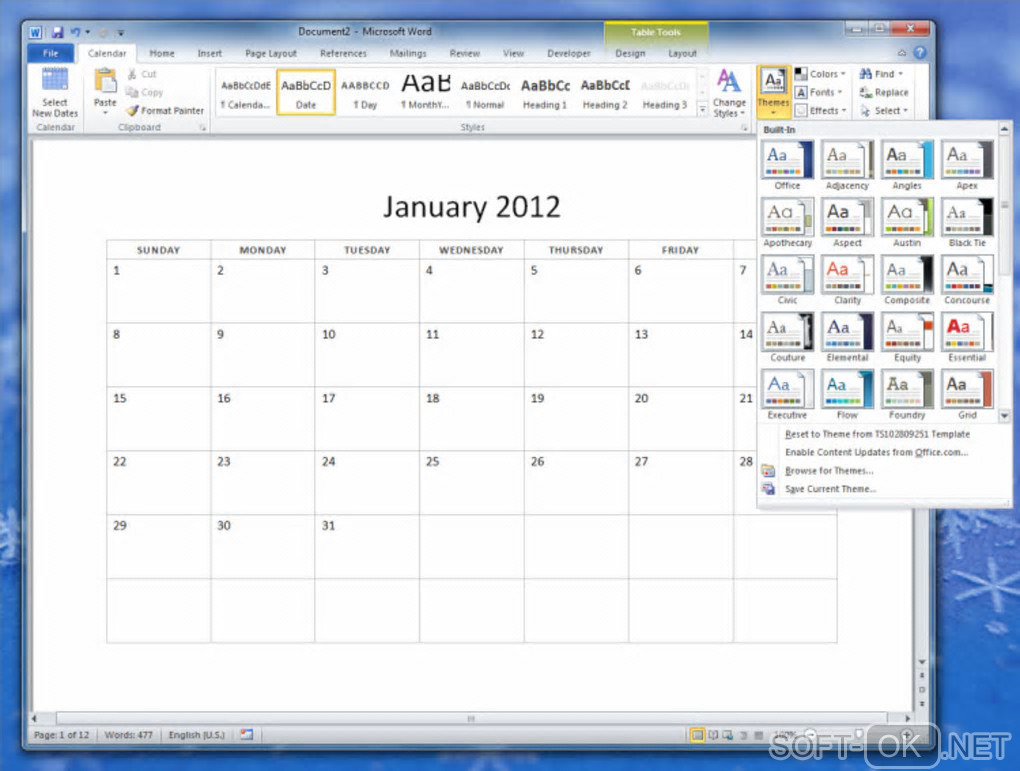Open the Styles pane dialog launcher

click(x=744, y=128)
